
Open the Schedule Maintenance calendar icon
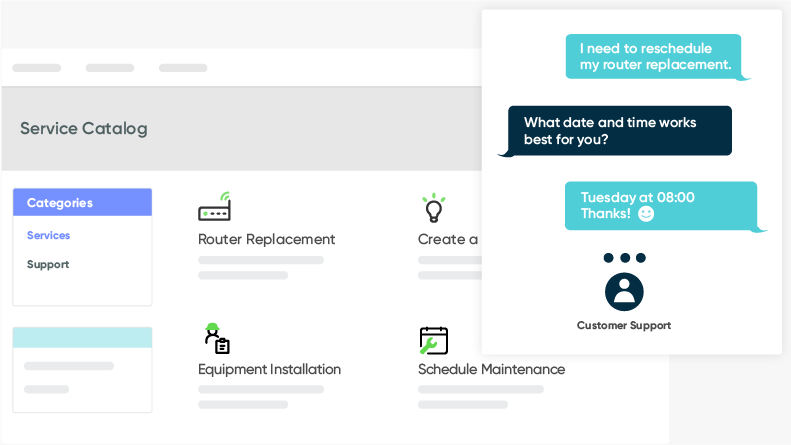433,340
